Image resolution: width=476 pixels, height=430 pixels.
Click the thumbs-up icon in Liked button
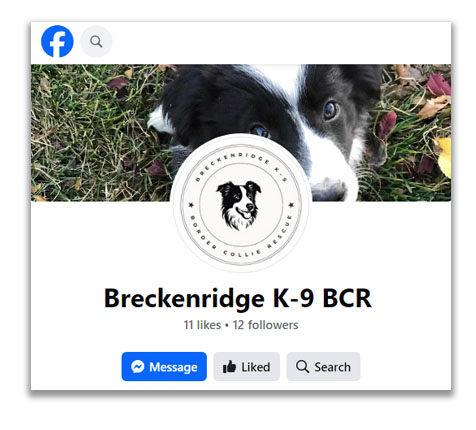click(x=229, y=367)
